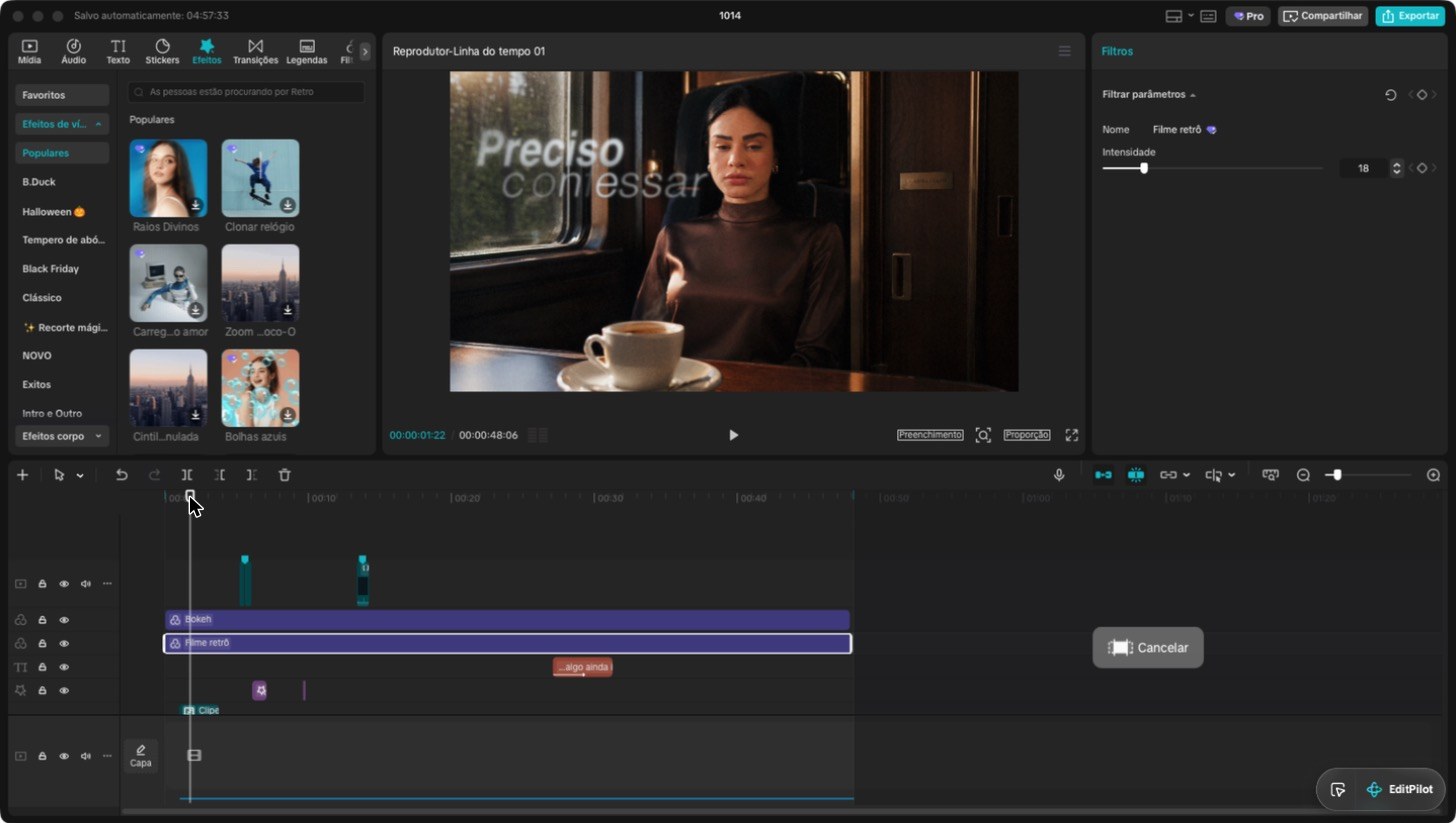This screenshot has width=1456, height=823.
Task: Click the Compartilhar button
Action: [x=1323, y=16]
